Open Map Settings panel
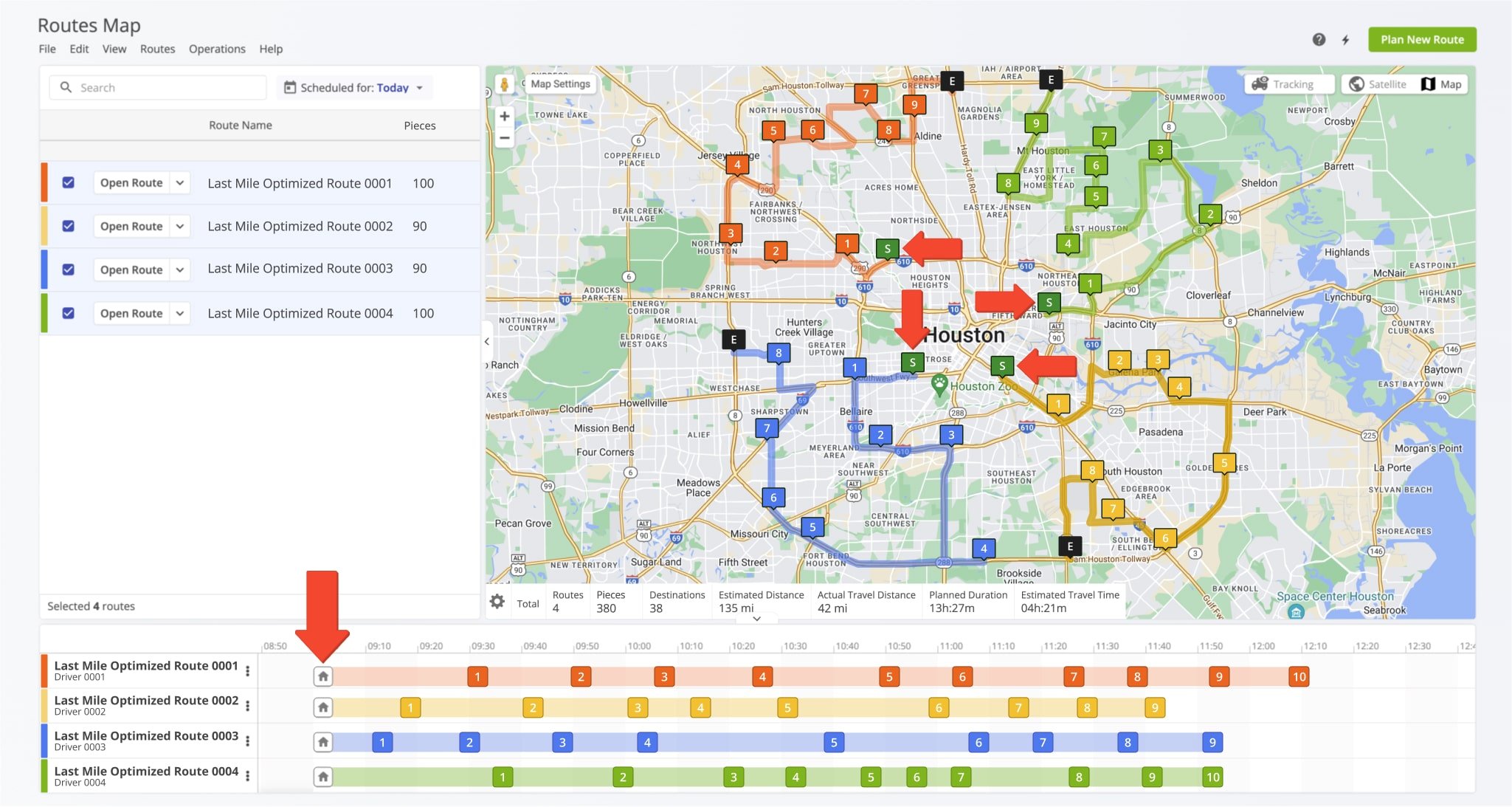The width and height of the screenshot is (1512, 807). pos(558,84)
